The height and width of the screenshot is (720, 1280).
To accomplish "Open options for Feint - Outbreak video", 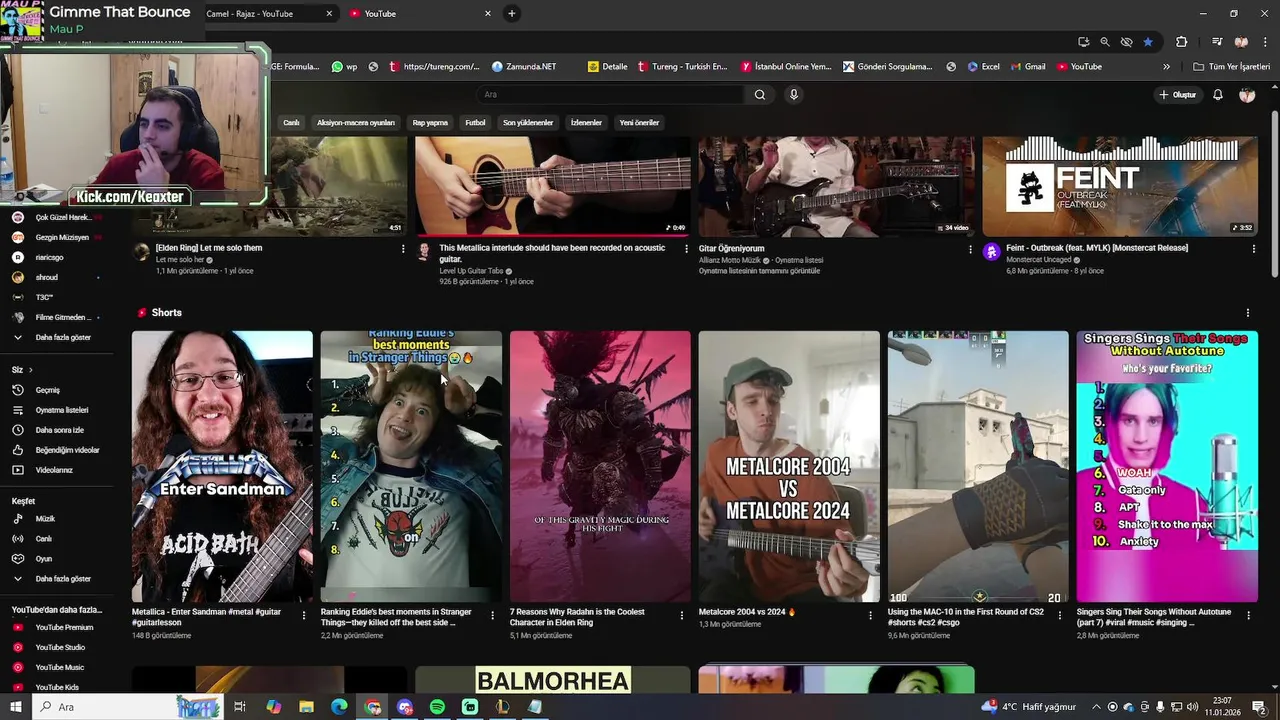I will tap(1254, 249).
